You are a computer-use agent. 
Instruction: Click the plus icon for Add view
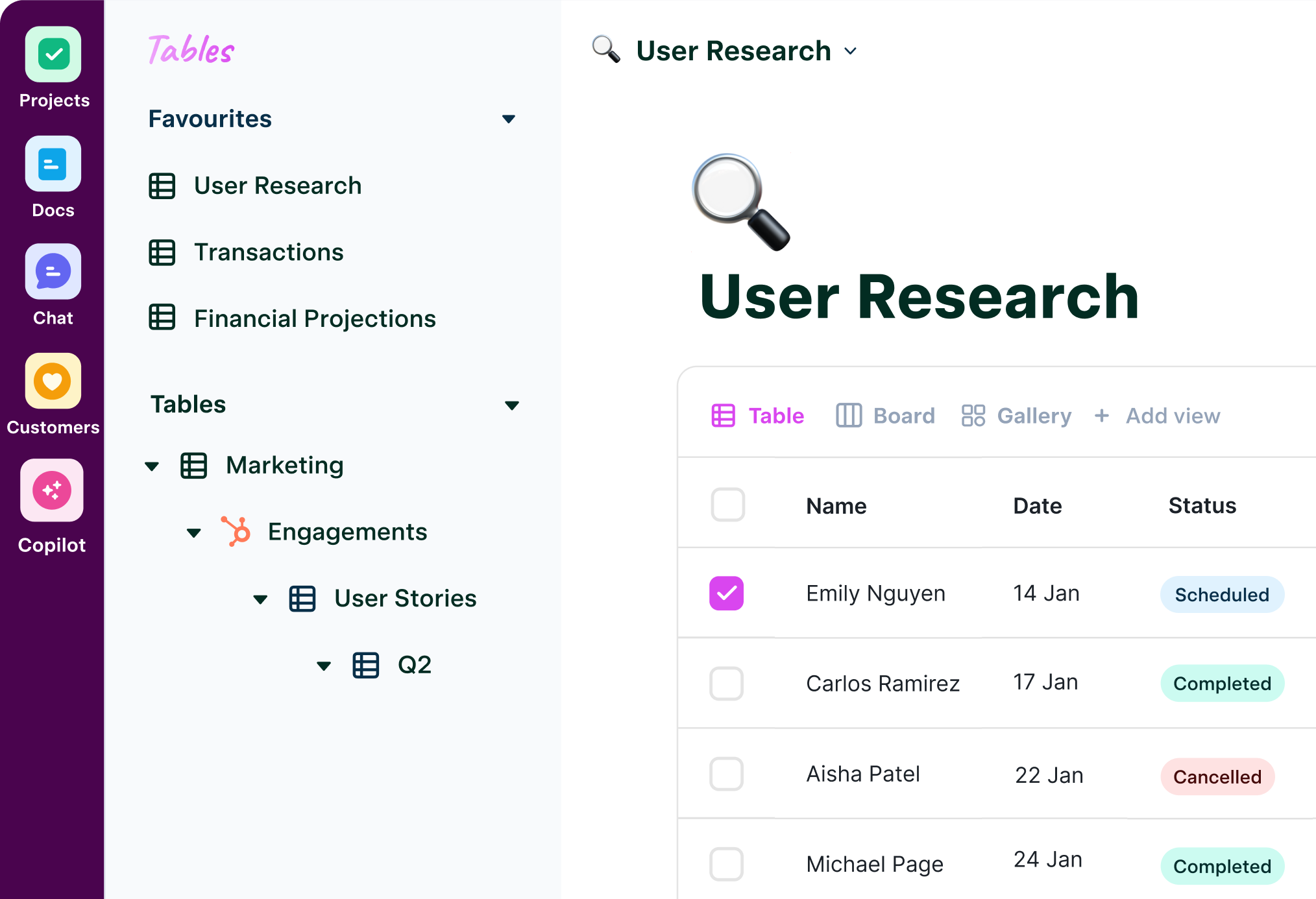[x=1102, y=416]
